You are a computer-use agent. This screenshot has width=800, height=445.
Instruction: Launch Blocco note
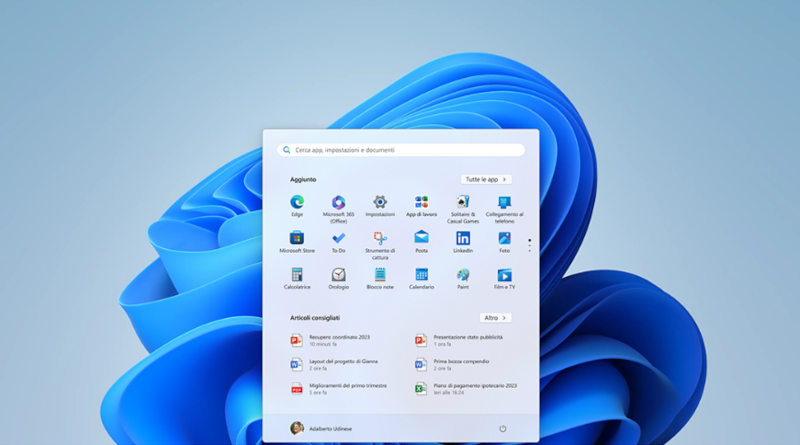(x=380, y=278)
